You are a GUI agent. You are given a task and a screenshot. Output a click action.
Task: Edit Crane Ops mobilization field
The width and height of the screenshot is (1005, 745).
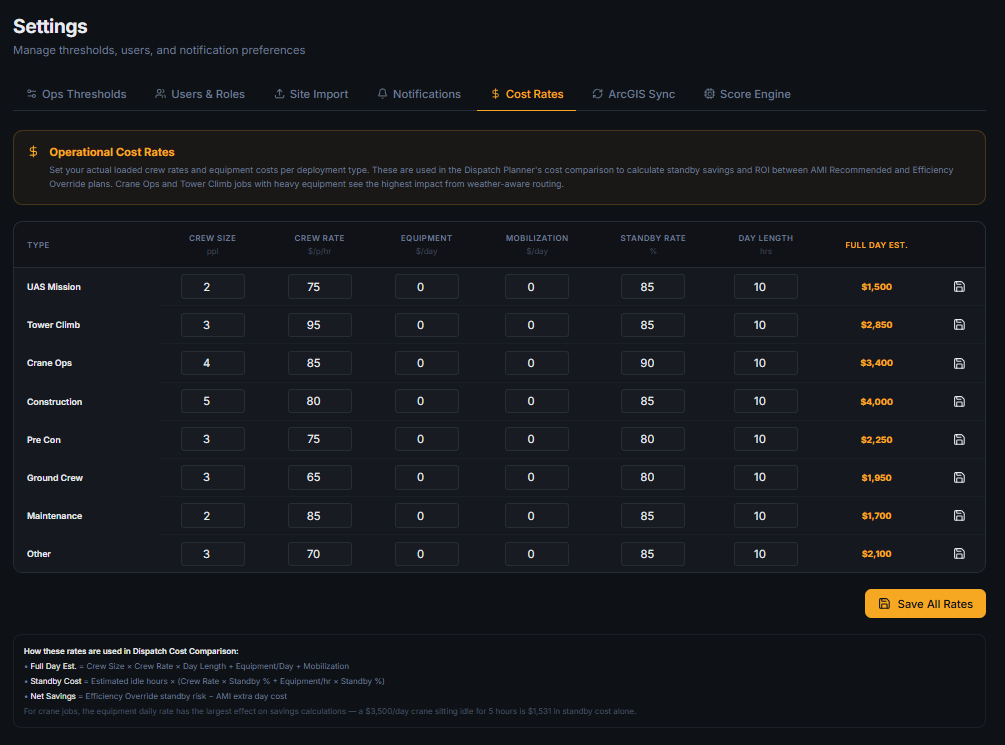[x=537, y=363]
